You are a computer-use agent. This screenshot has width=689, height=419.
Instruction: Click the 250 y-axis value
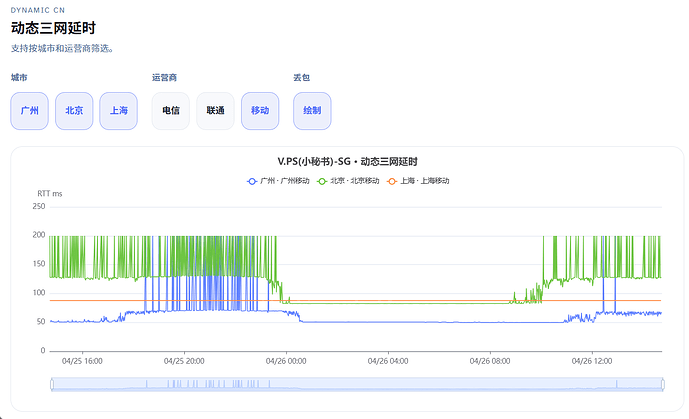click(39, 206)
